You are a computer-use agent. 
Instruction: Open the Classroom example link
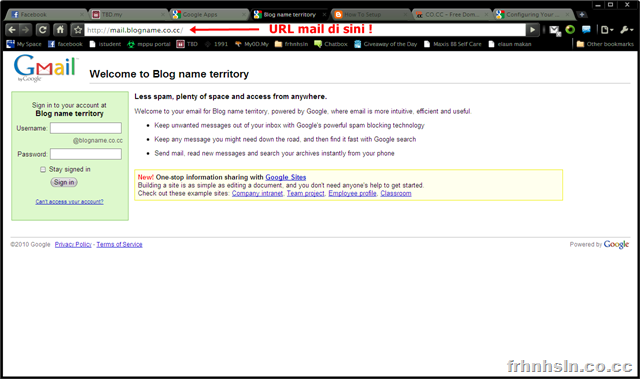[x=396, y=193]
